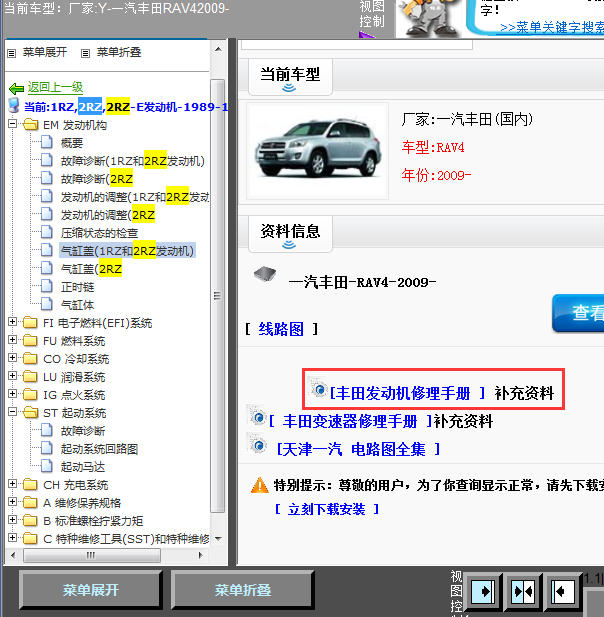Click the tree scroll-up arrow

pos(218,49)
